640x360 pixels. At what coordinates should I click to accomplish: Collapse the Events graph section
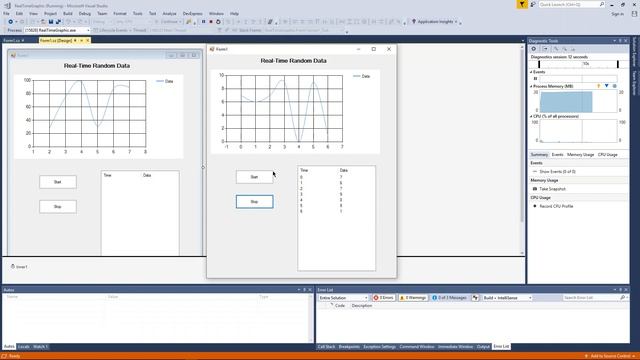(531, 72)
